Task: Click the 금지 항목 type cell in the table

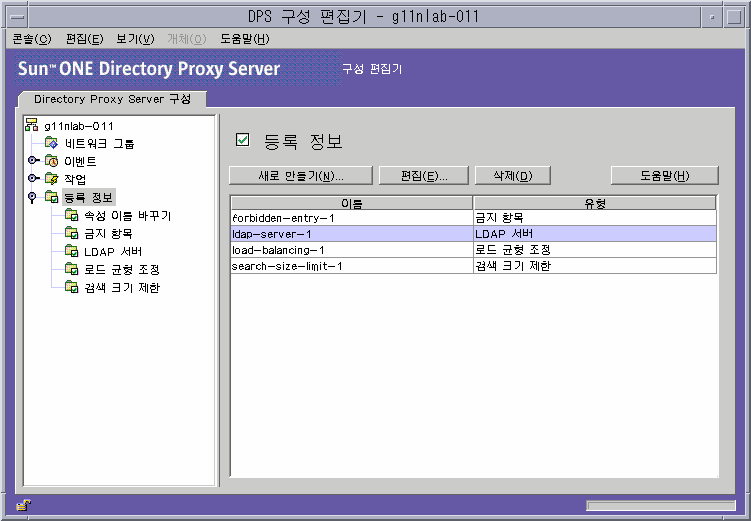Action: [x=595, y=218]
